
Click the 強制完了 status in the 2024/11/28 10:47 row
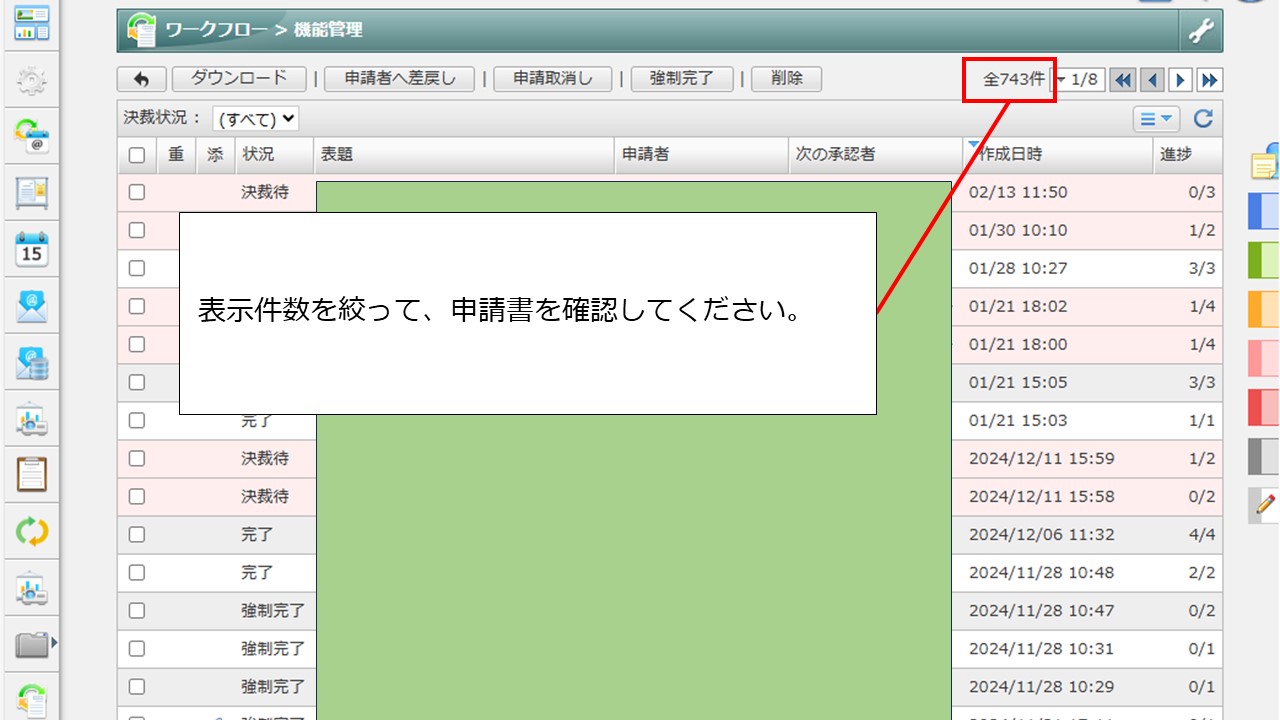point(272,610)
